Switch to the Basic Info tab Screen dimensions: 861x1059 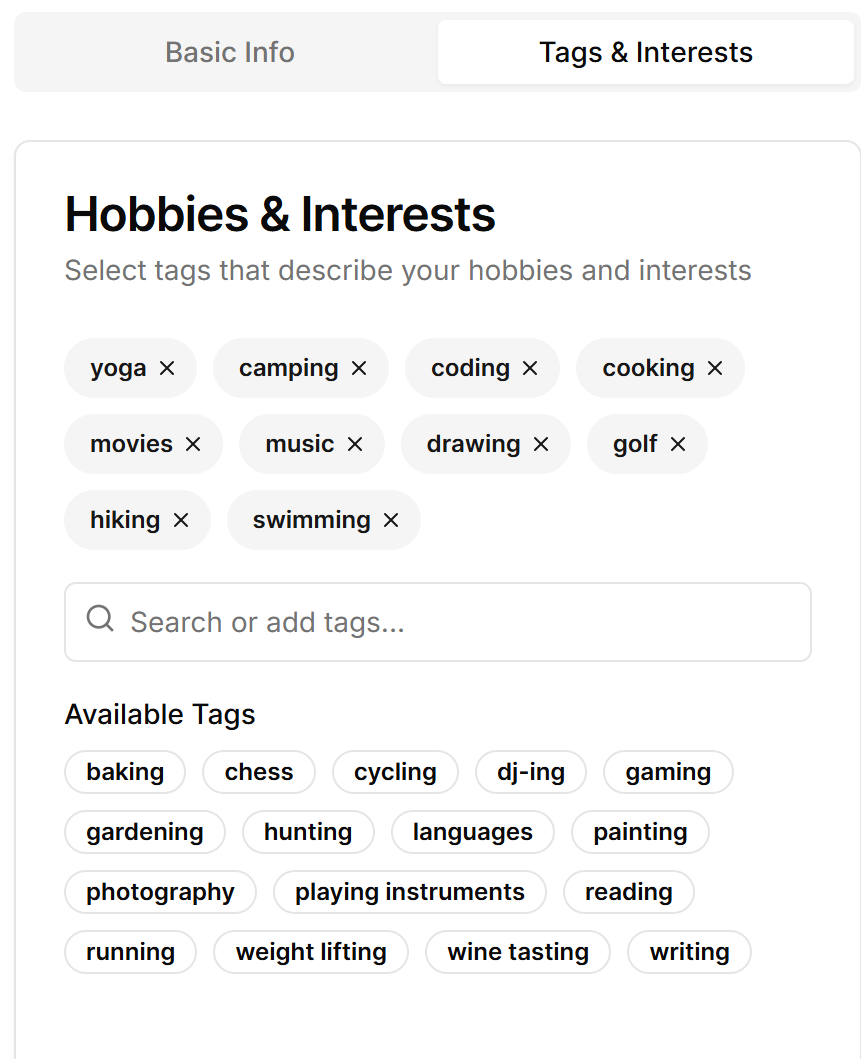click(x=230, y=52)
